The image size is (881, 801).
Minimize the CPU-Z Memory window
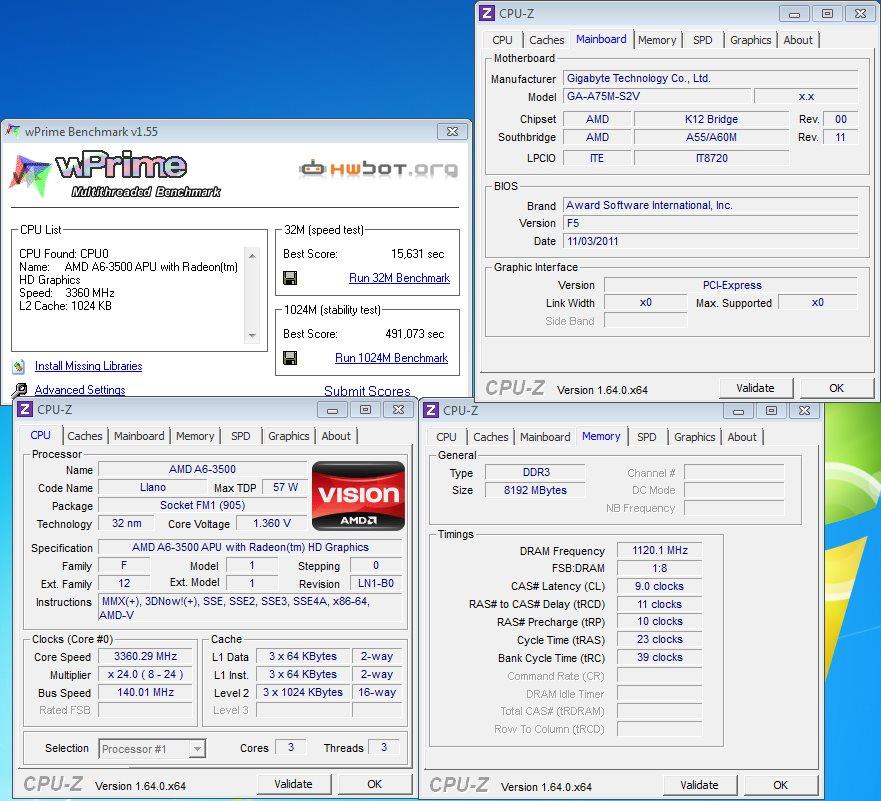pyautogui.click(x=738, y=411)
